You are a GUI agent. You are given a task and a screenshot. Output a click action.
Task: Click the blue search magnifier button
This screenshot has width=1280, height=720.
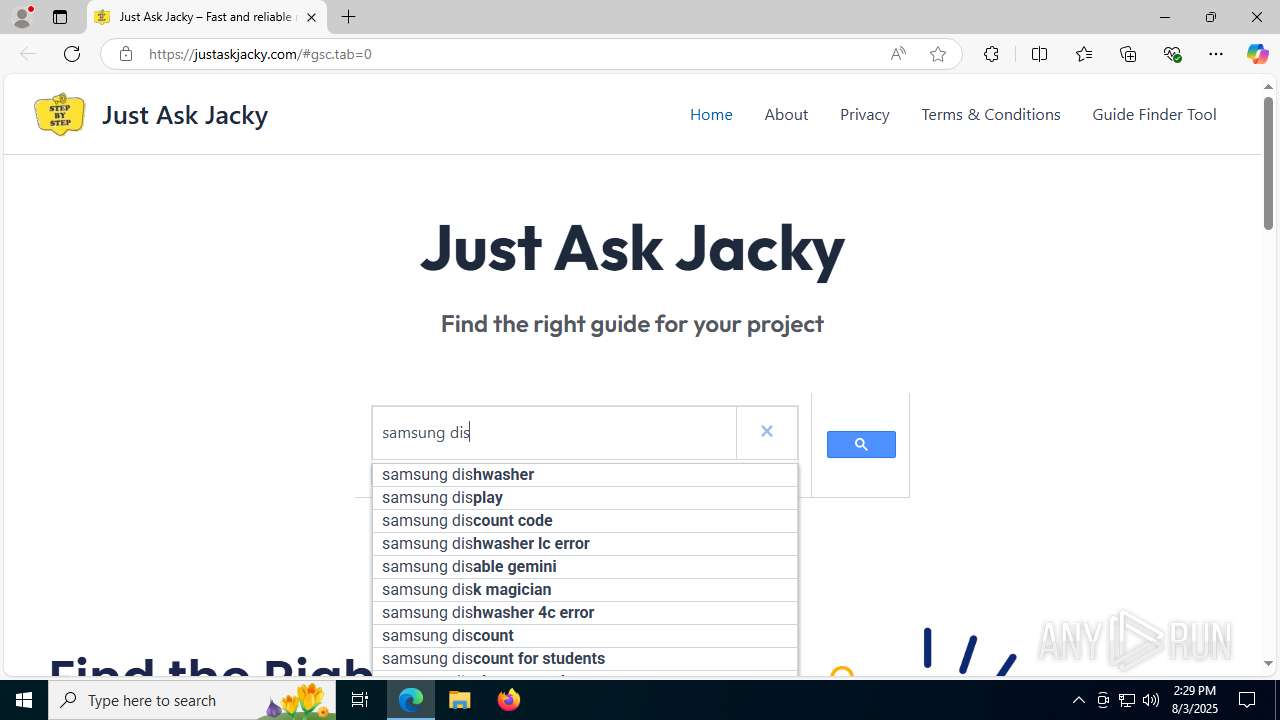(861, 444)
